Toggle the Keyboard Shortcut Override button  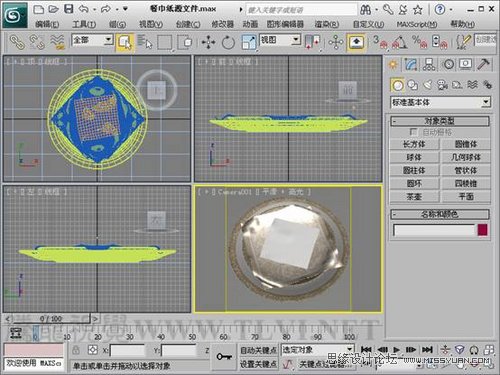coord(356,42)
